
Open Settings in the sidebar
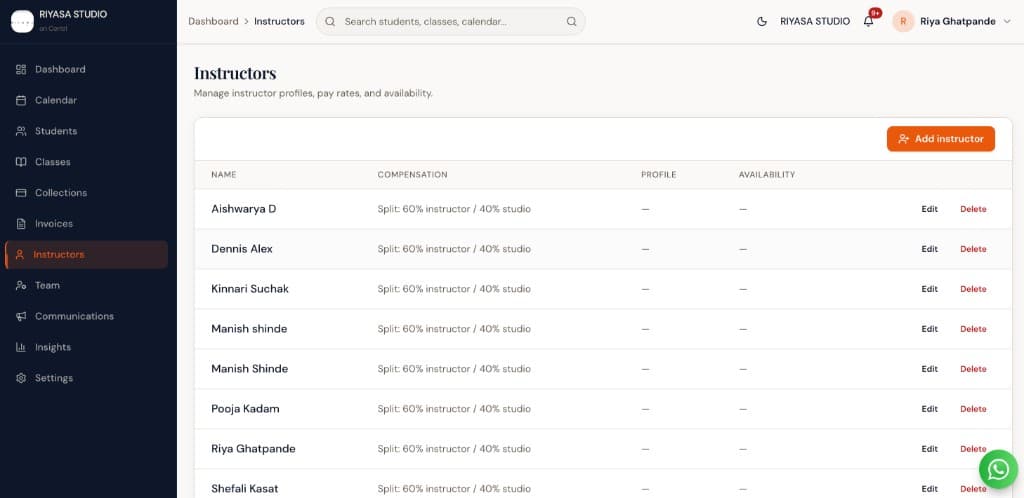[x=86, y=378]
